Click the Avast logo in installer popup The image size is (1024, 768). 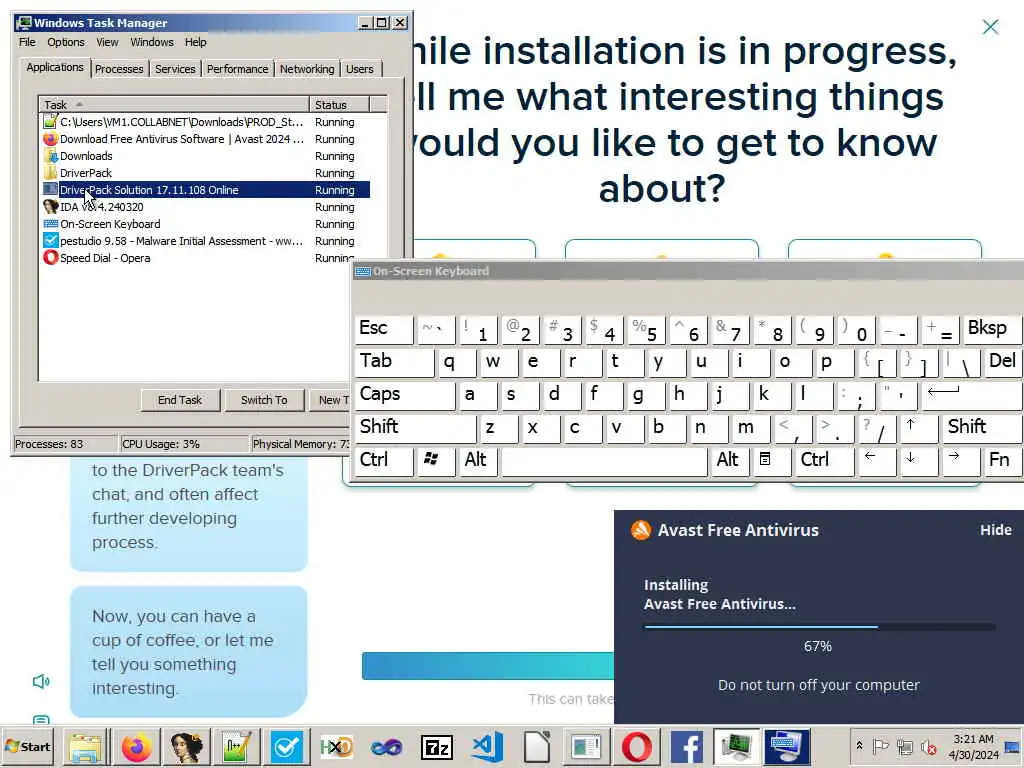pos(641,530)
